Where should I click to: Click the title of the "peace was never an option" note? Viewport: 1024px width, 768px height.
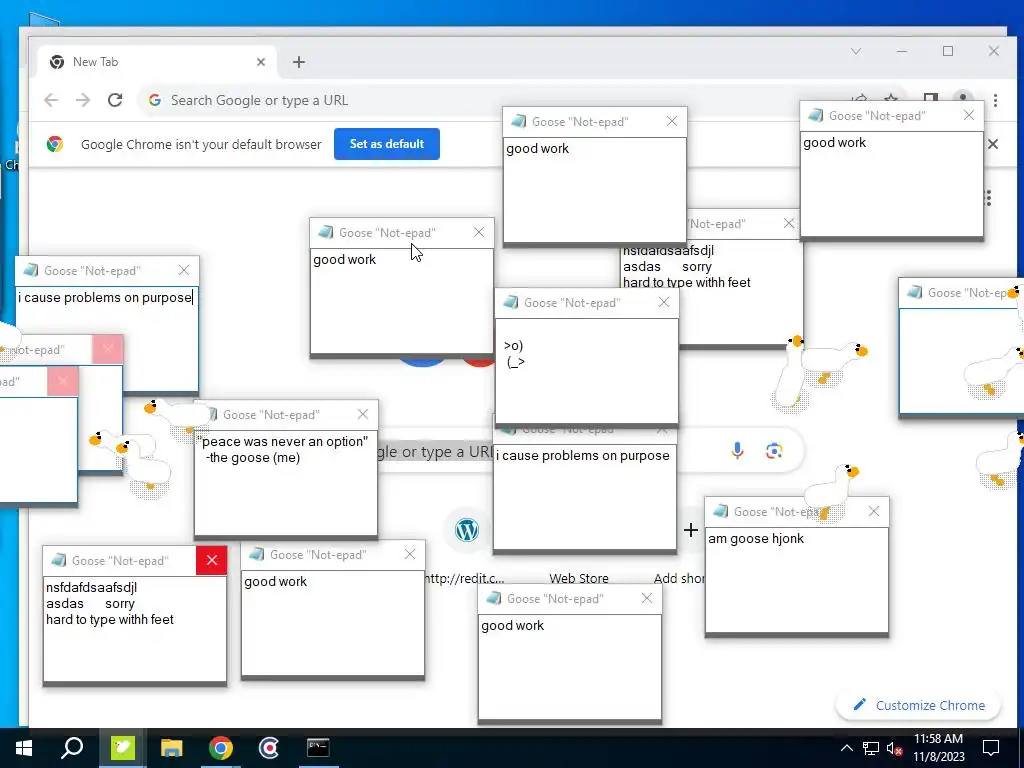tap(271, 415)
